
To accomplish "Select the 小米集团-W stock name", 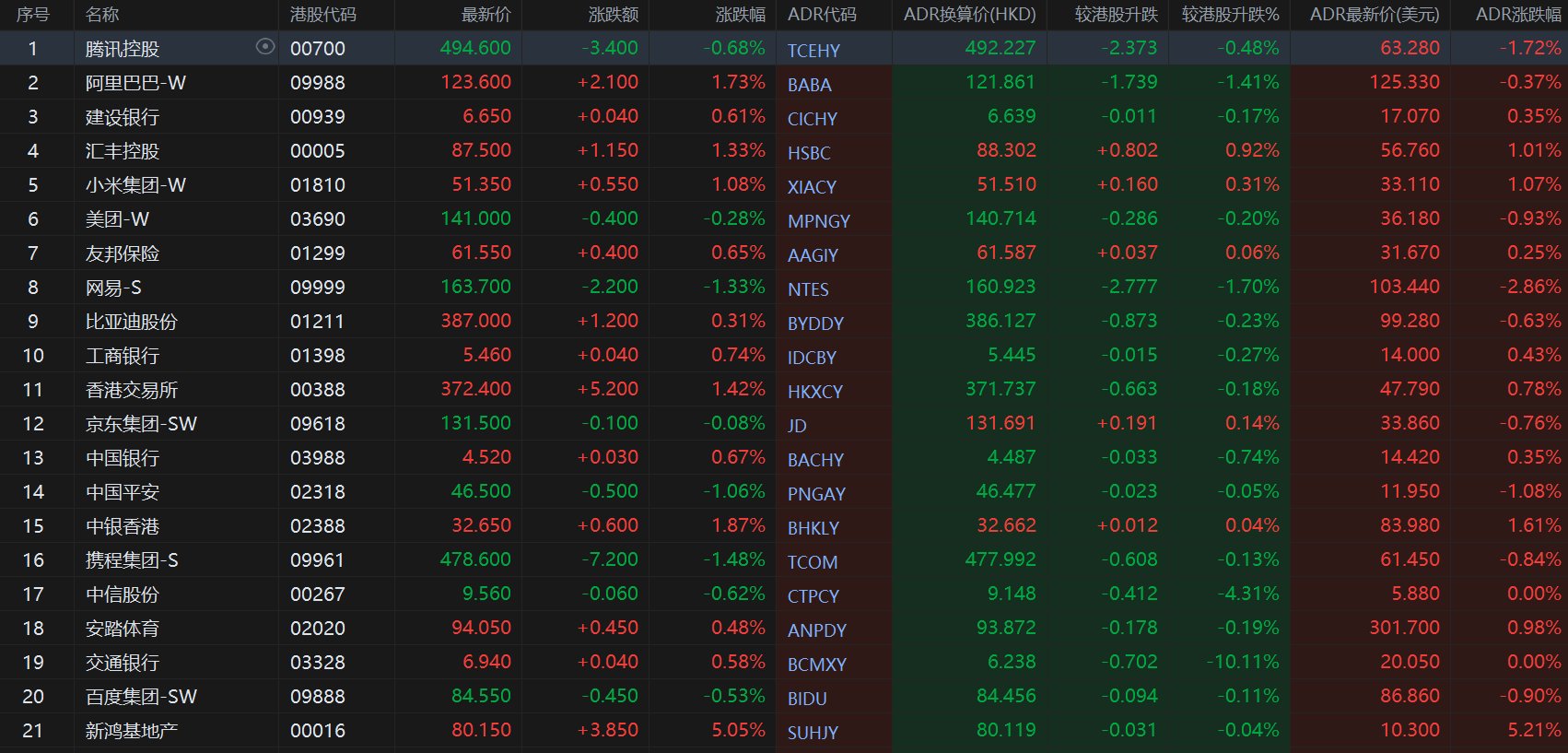I will (x=135, y=185).
